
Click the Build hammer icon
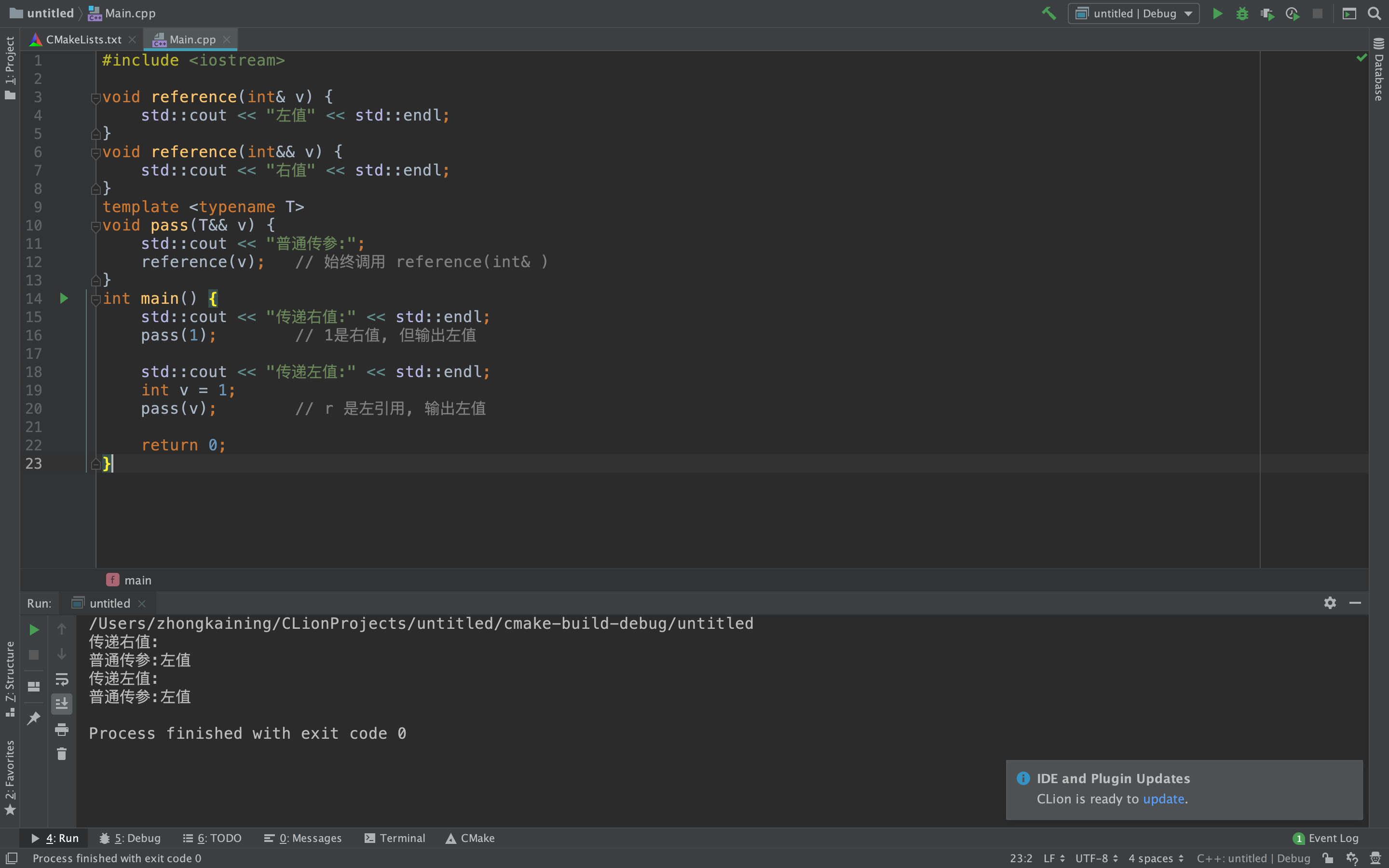coord(1049,13)
